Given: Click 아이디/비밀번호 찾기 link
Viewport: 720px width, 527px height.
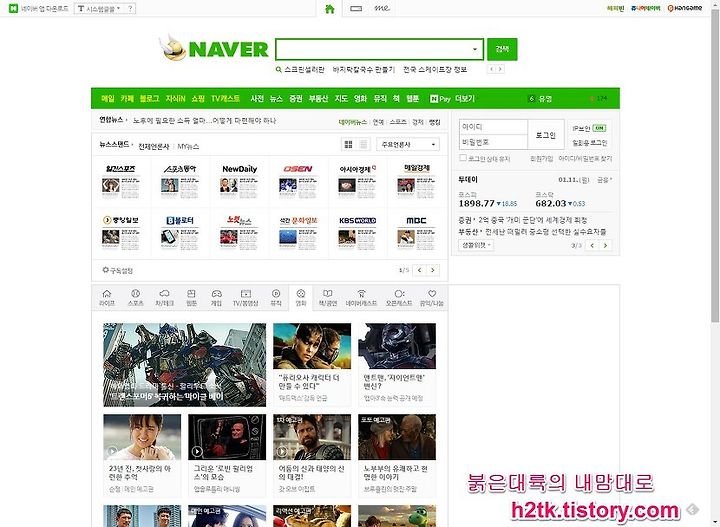Looking at the screenshot, I should 585,158.
